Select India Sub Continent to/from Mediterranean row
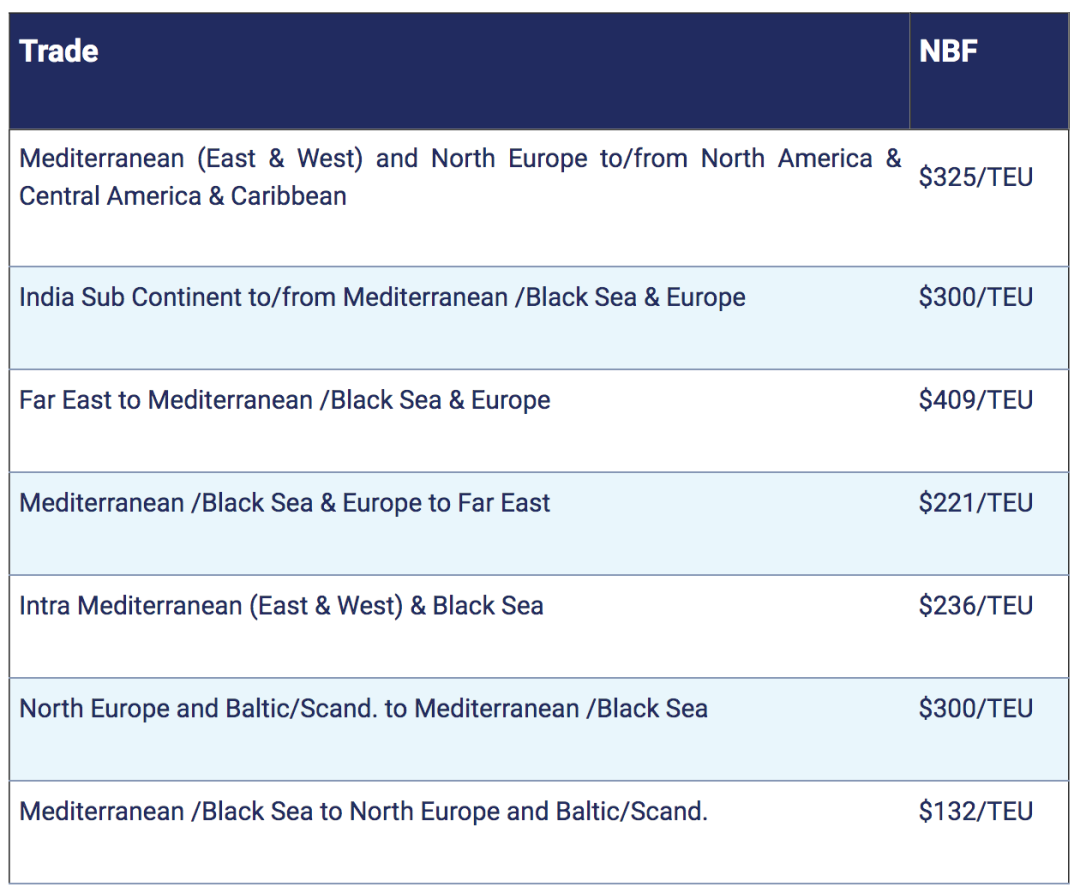 pos(382,298)
